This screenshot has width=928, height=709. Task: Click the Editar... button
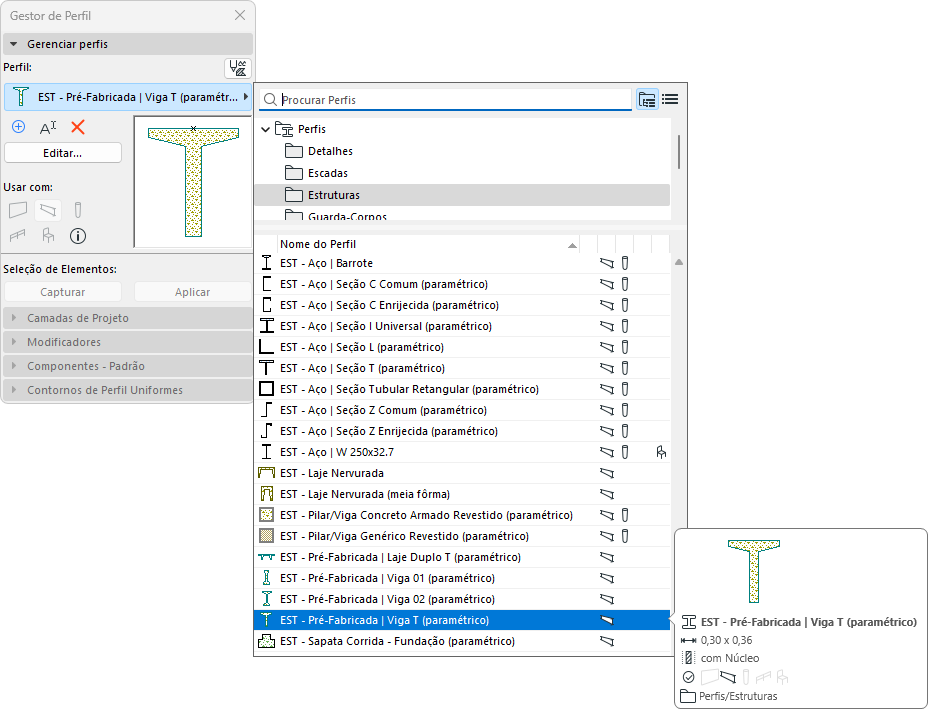click(x=63, y=153)
